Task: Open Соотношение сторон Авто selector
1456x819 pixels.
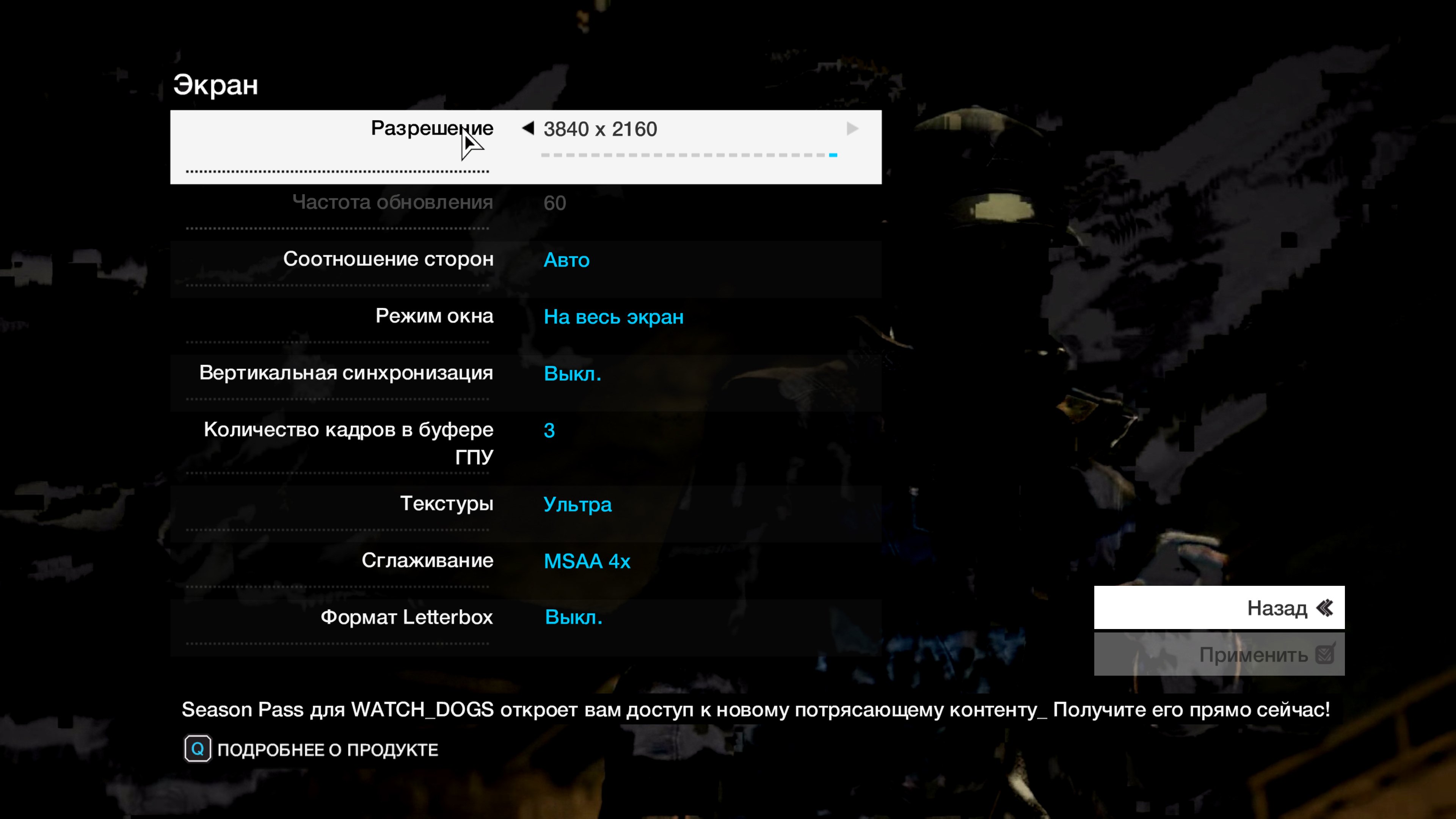Action: coord(566,260)
